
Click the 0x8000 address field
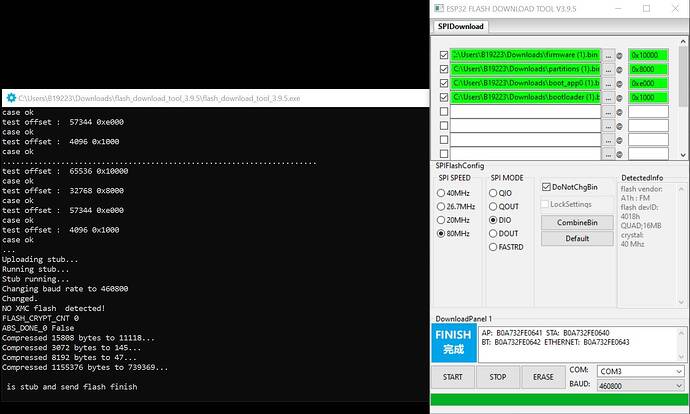point(648,69)
